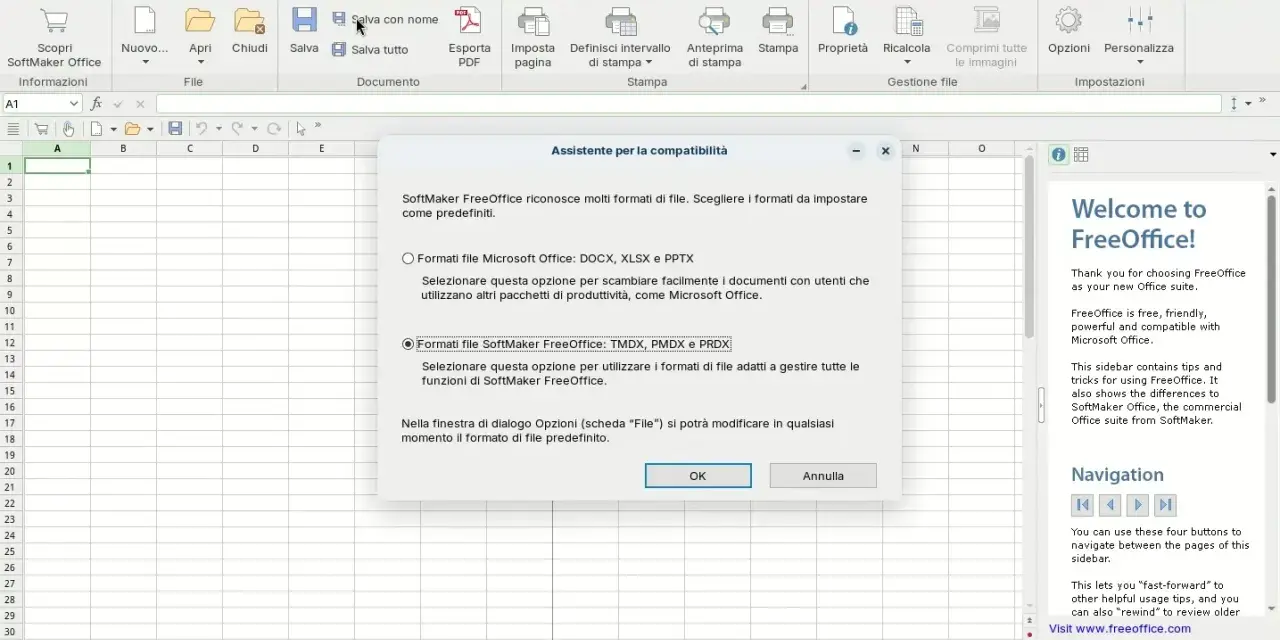Go to previous sidebar page button
Image resolution: width=1280 pixels, height=640 pixels.
(1110, 504)
